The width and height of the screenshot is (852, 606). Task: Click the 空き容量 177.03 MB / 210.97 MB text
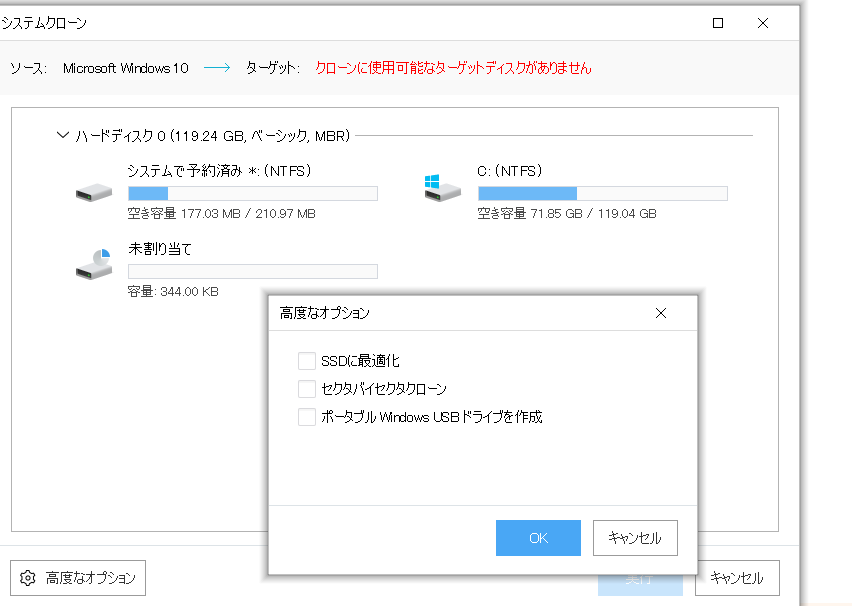pos(222,214)
